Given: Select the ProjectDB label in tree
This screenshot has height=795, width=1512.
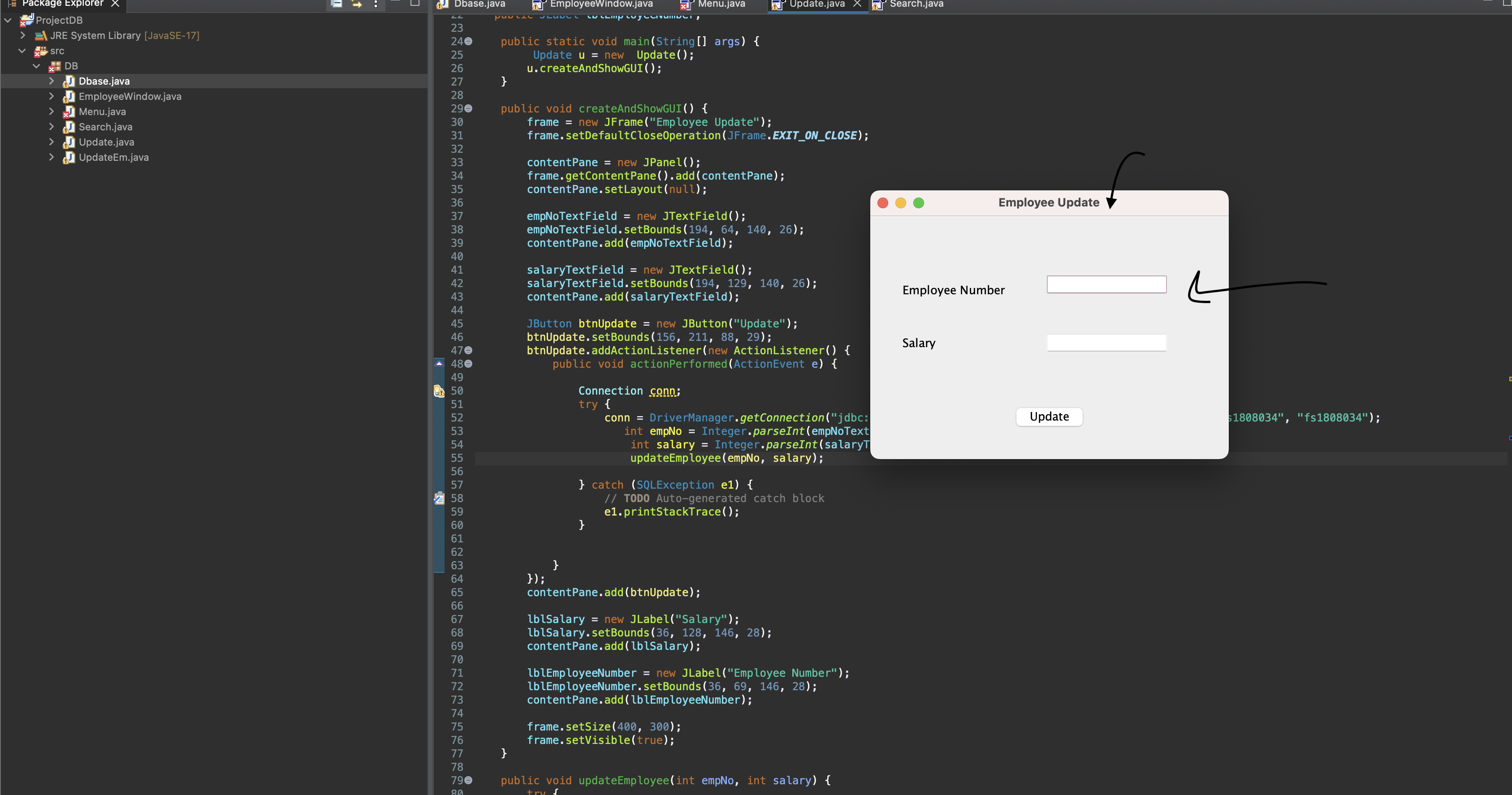Looking at the screenshot, I should tap(59, 21).
